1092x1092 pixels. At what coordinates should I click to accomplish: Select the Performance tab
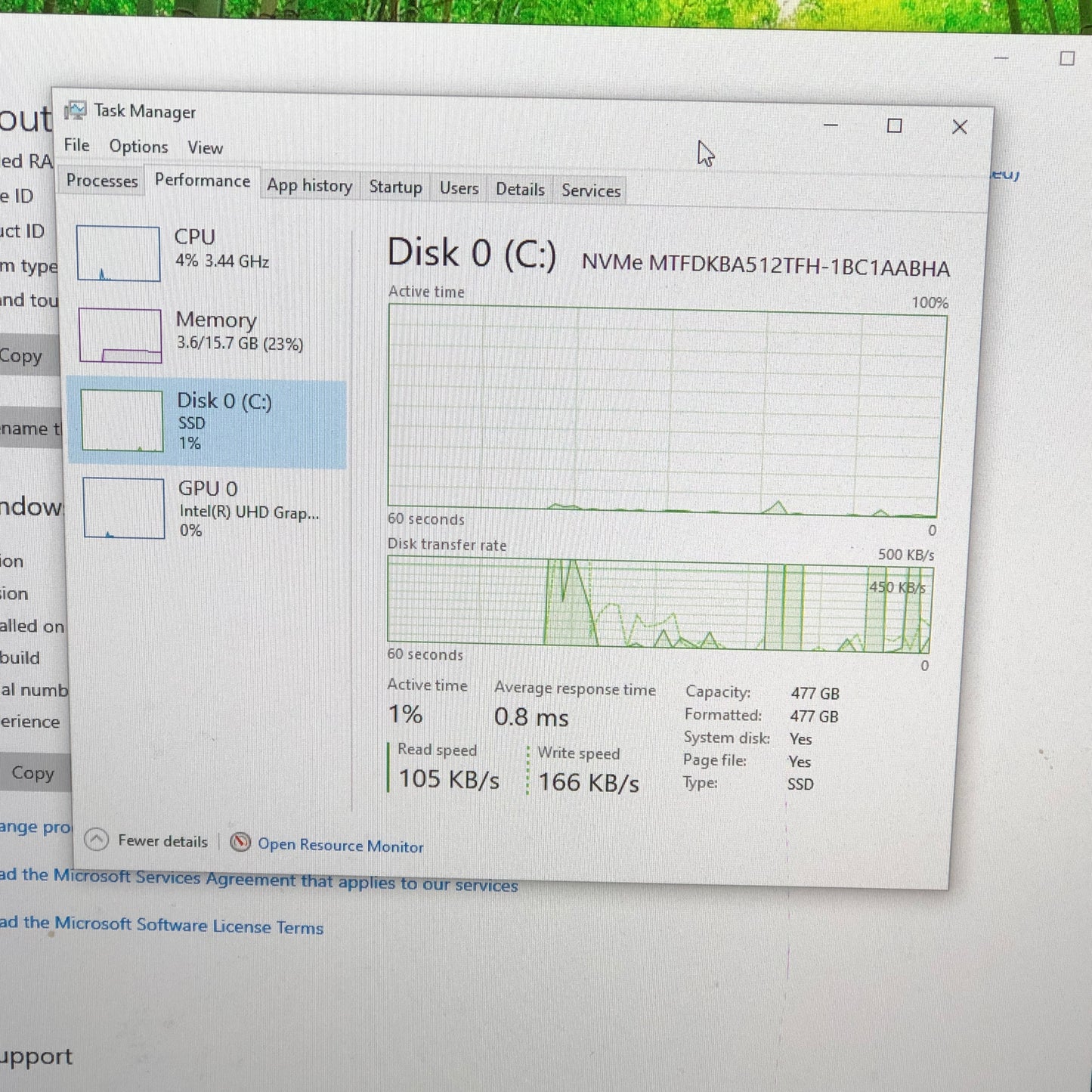[203, 181]
